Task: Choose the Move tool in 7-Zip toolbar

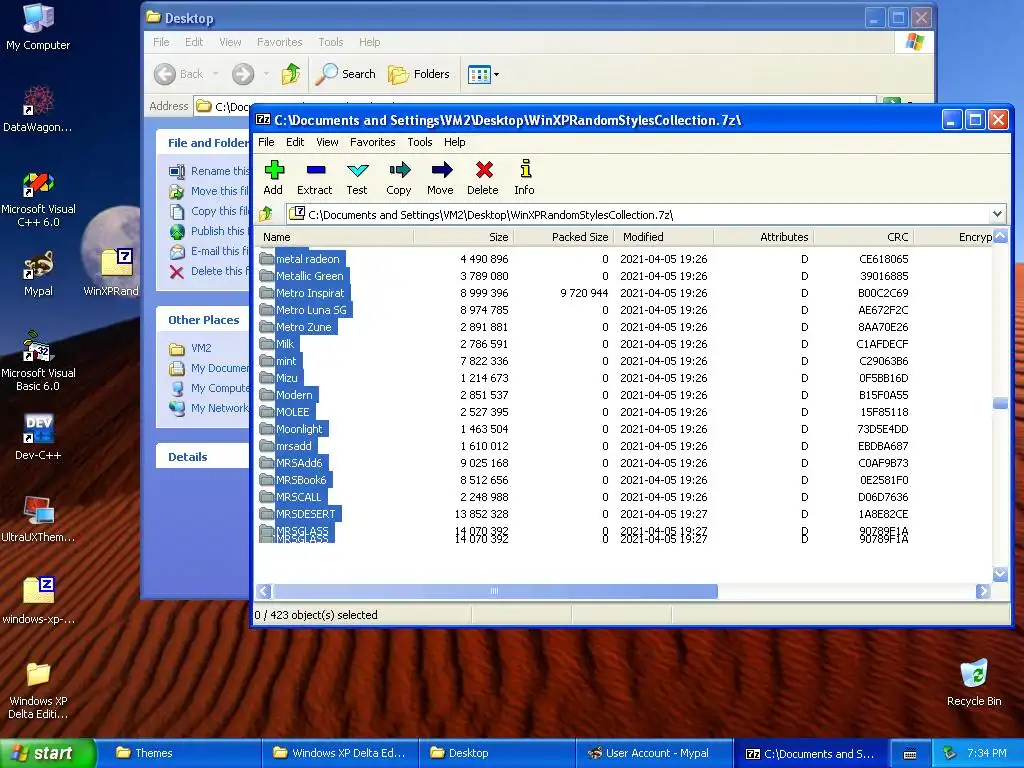Action: (x=441, y=178)
